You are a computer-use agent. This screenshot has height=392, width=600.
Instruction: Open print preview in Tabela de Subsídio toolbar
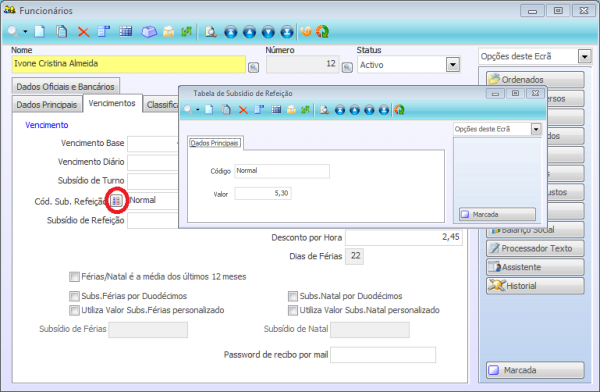(324, 110)
